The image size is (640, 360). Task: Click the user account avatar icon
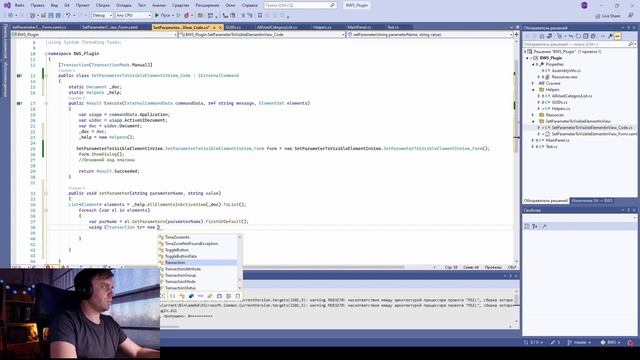(x=584, y=5)
